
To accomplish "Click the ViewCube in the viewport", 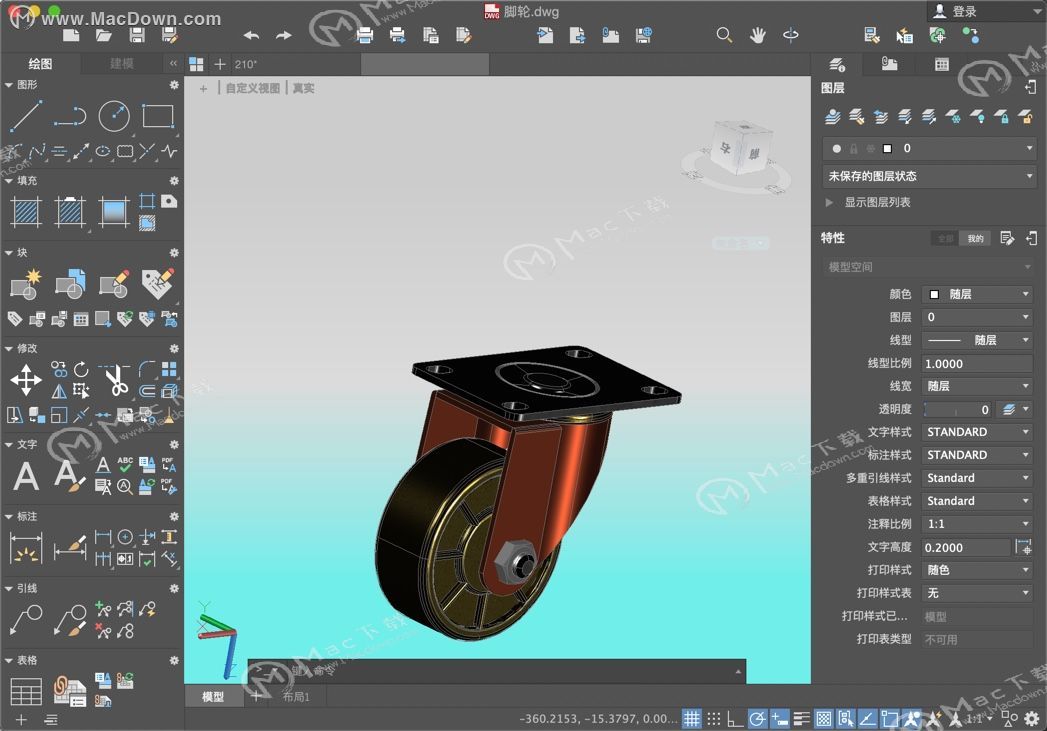I will tap(741, 148).
